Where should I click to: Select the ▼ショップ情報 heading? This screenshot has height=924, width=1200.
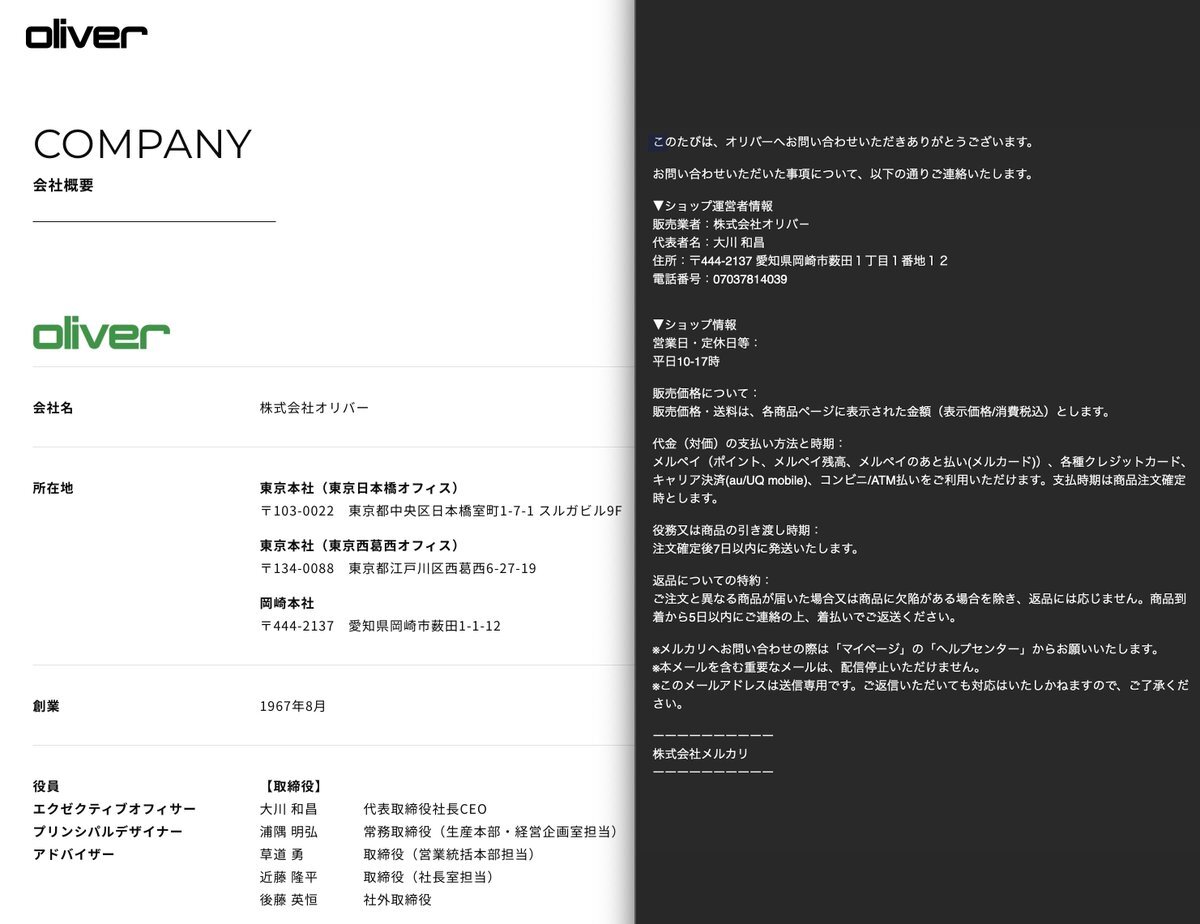[694, 325]
